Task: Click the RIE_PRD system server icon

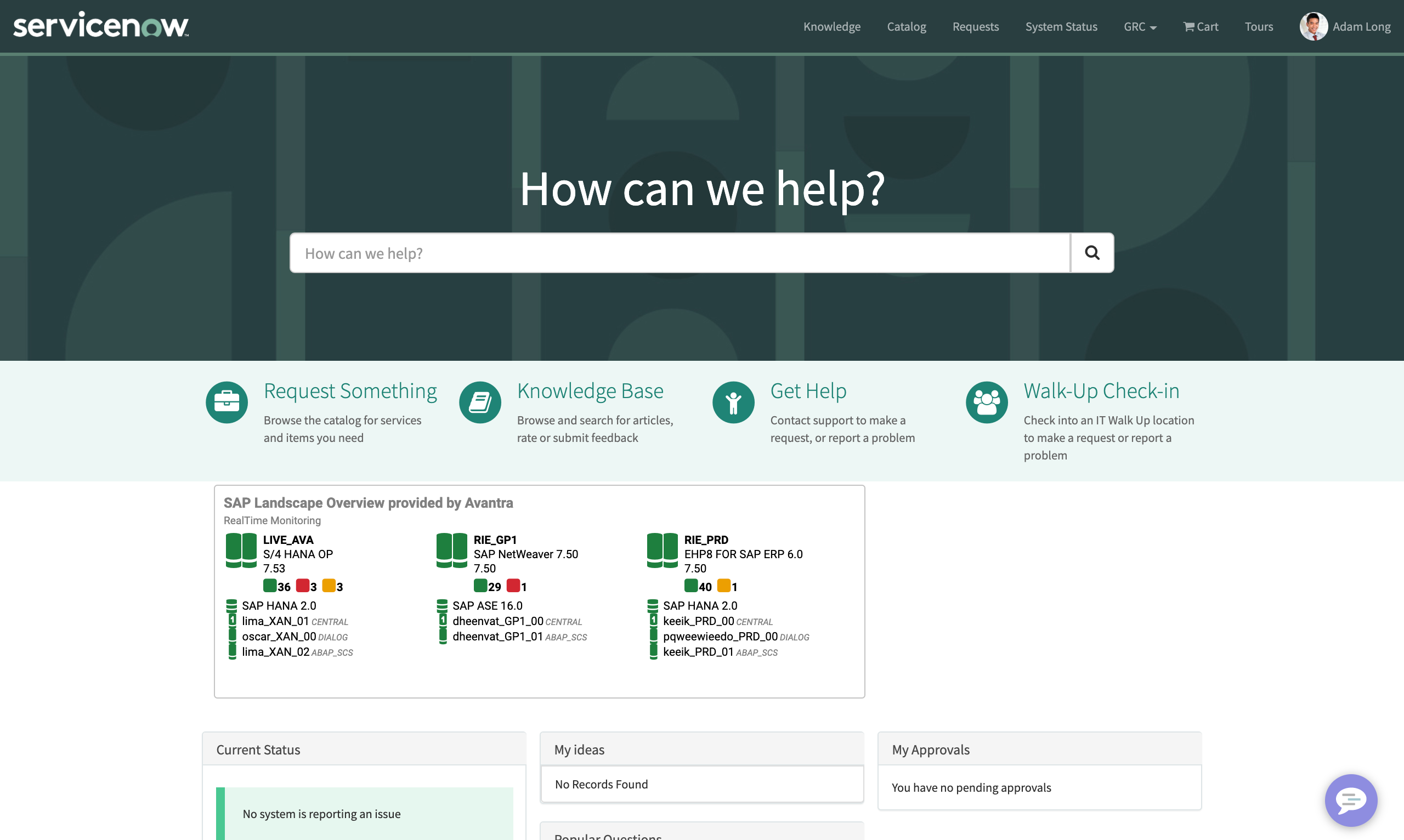Action: click(x=662, y=549)
